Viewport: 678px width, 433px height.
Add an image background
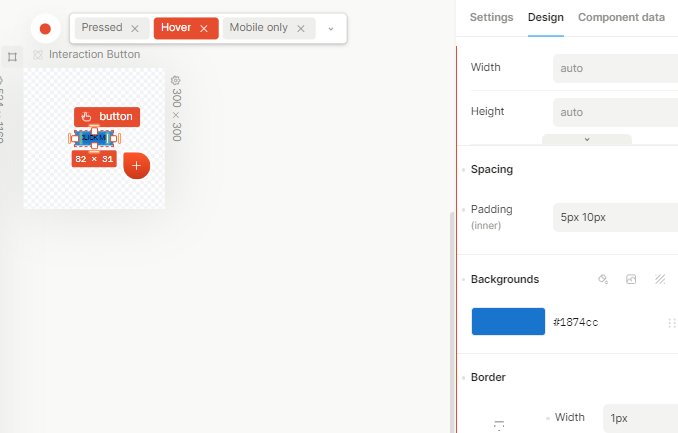coord(631,280)
